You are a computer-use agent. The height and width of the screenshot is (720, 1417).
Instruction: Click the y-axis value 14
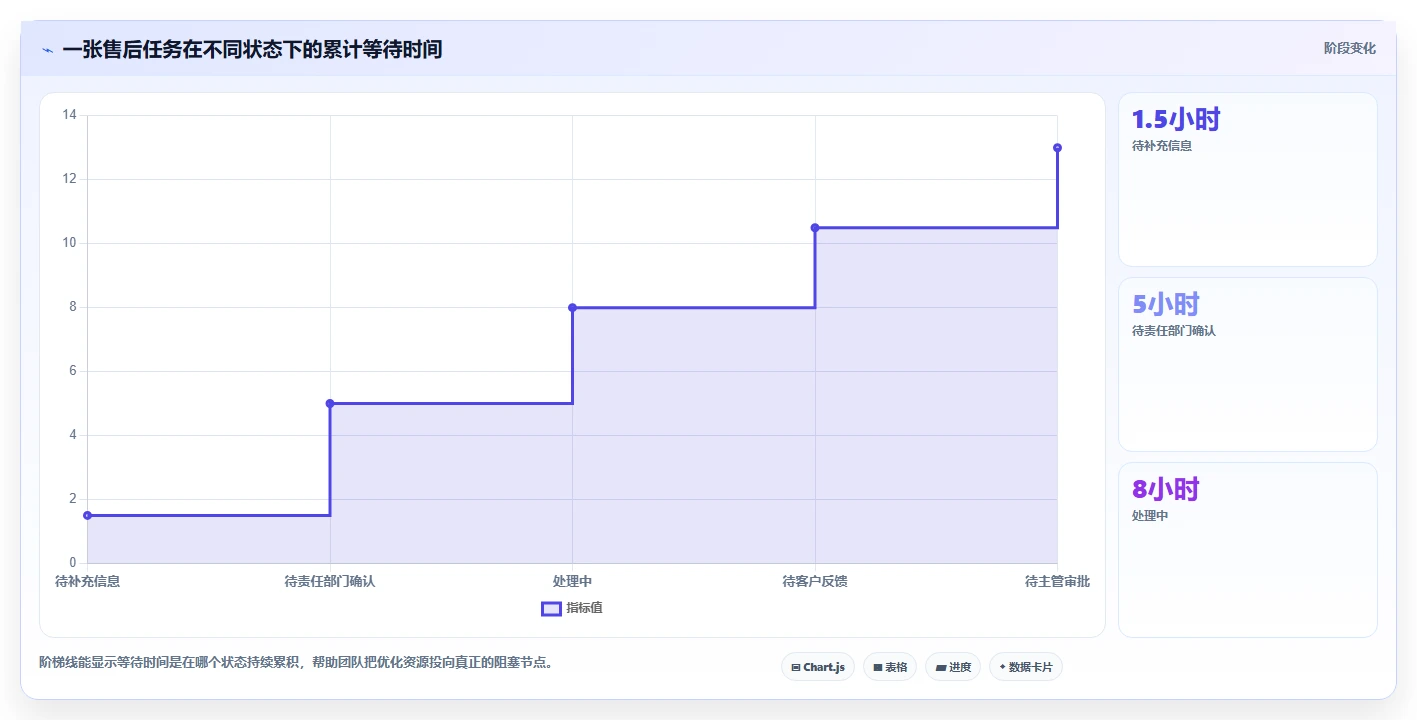pyautogui.click(x=69, y=115)
